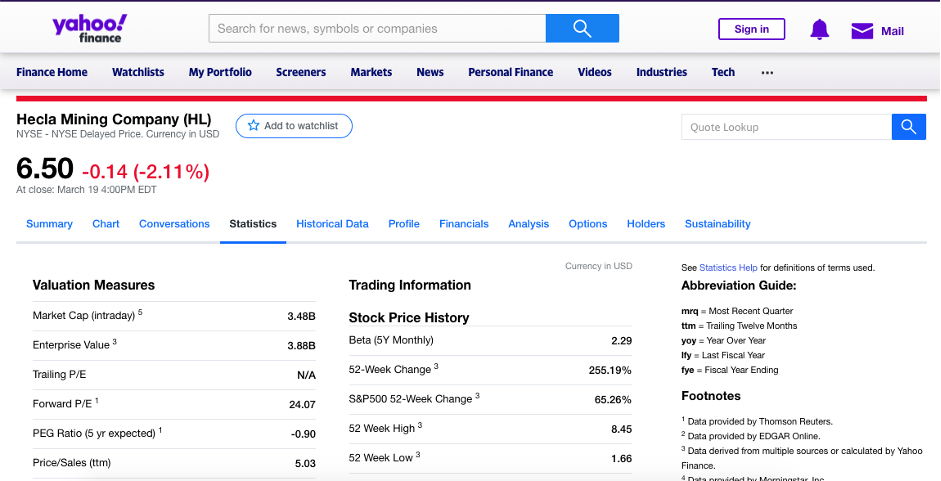Image resolution: width=941 pixels, height=481 pixels.
Task: Switch to the Financials tab
Action: click(x=464, y=224)
